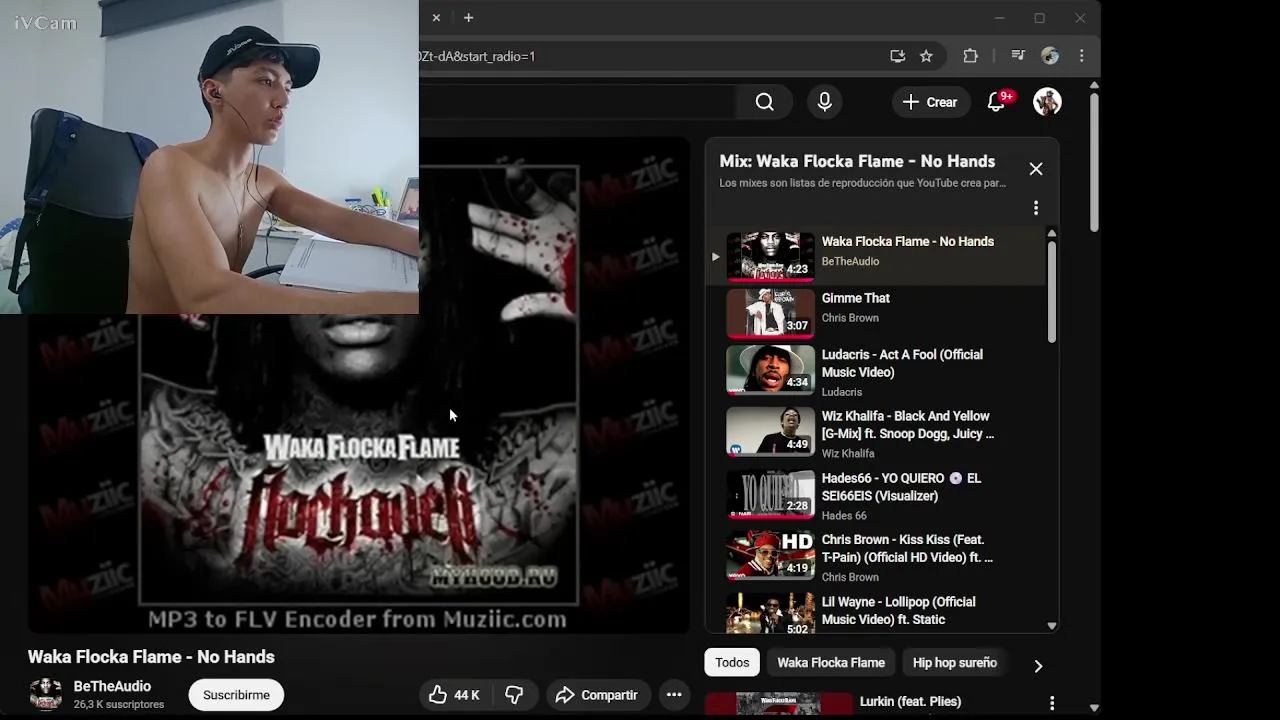The width and height of the screenshot is (1280, 720).
Task: Click the playlist scrollbar up arrow
Action: [1052, 233]
